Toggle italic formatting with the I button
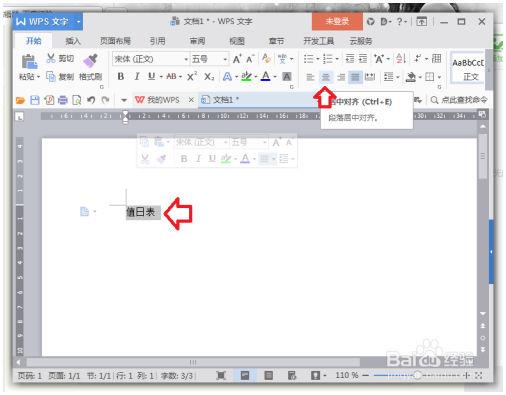 tap(137, 77)
